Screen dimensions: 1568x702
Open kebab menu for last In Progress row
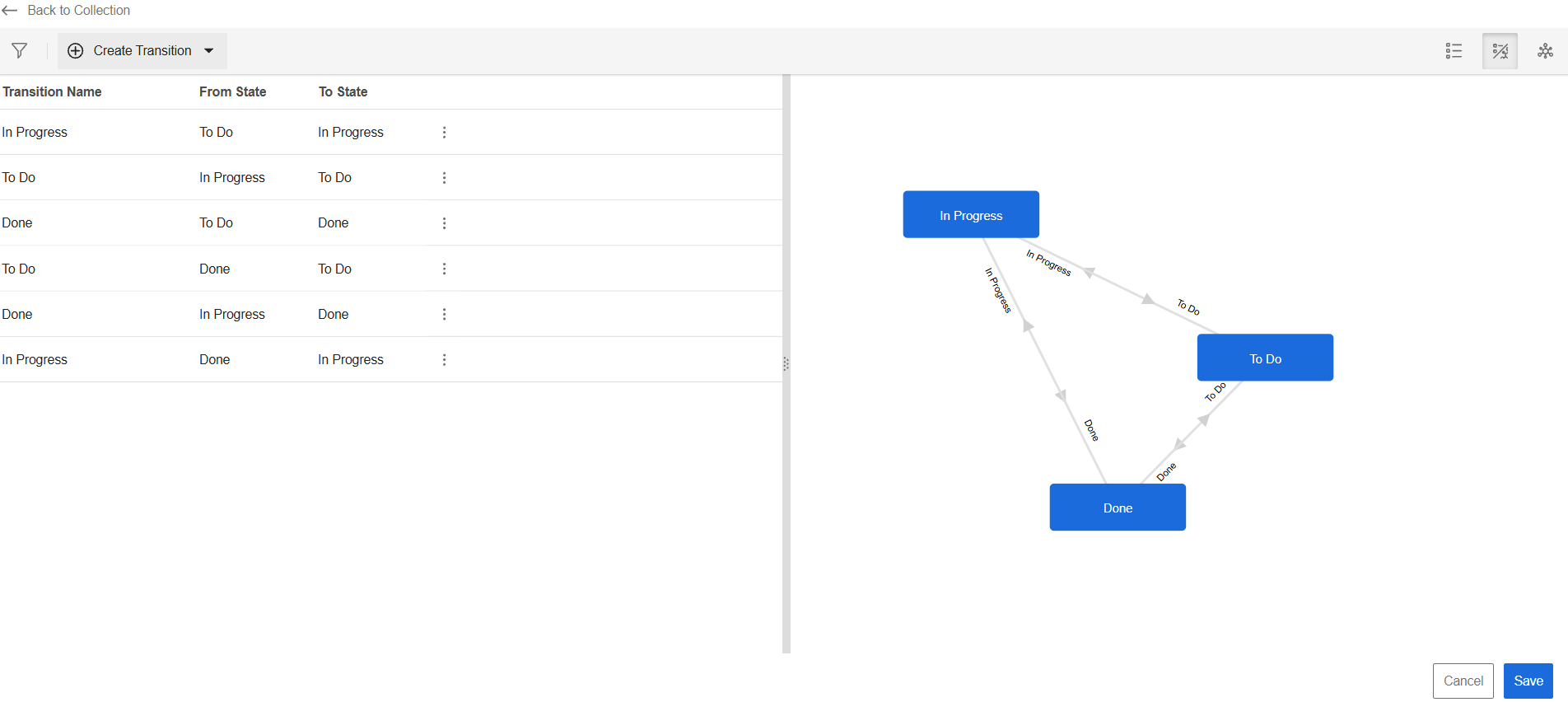point(444,360)
